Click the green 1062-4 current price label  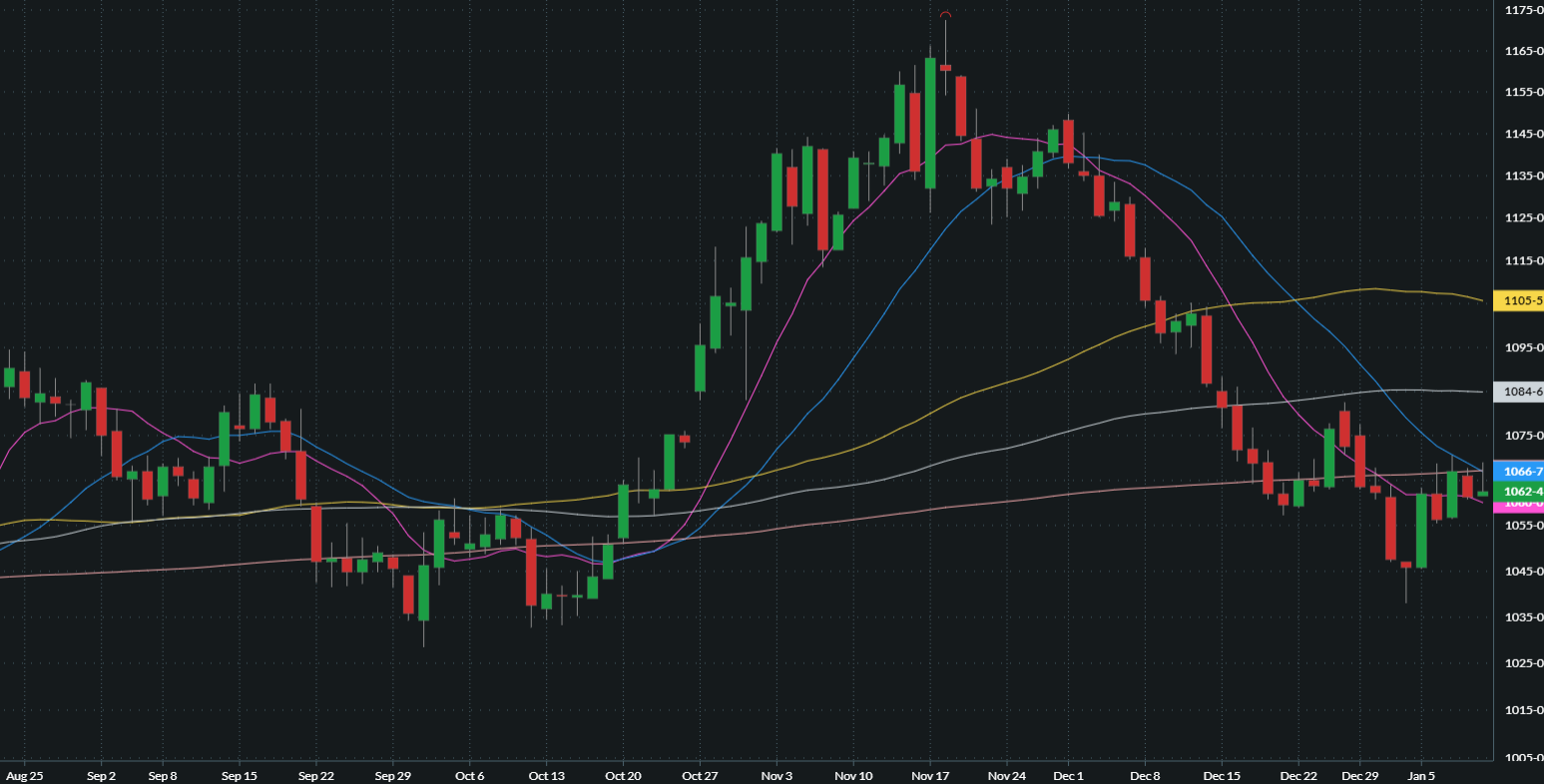tap(1518, 491)
